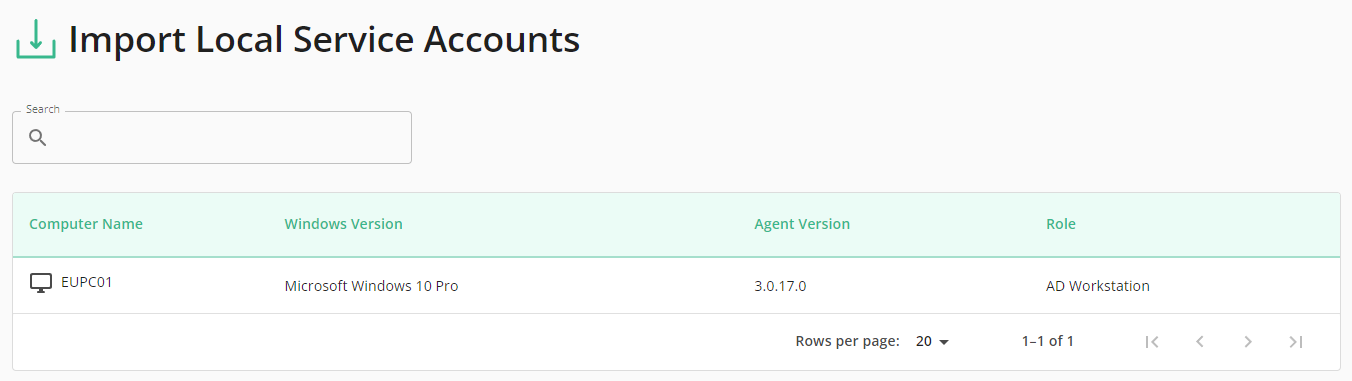Screen dimensions: 1352x381
Task: Select the rows per page value 20
Action: coord(924,342)
